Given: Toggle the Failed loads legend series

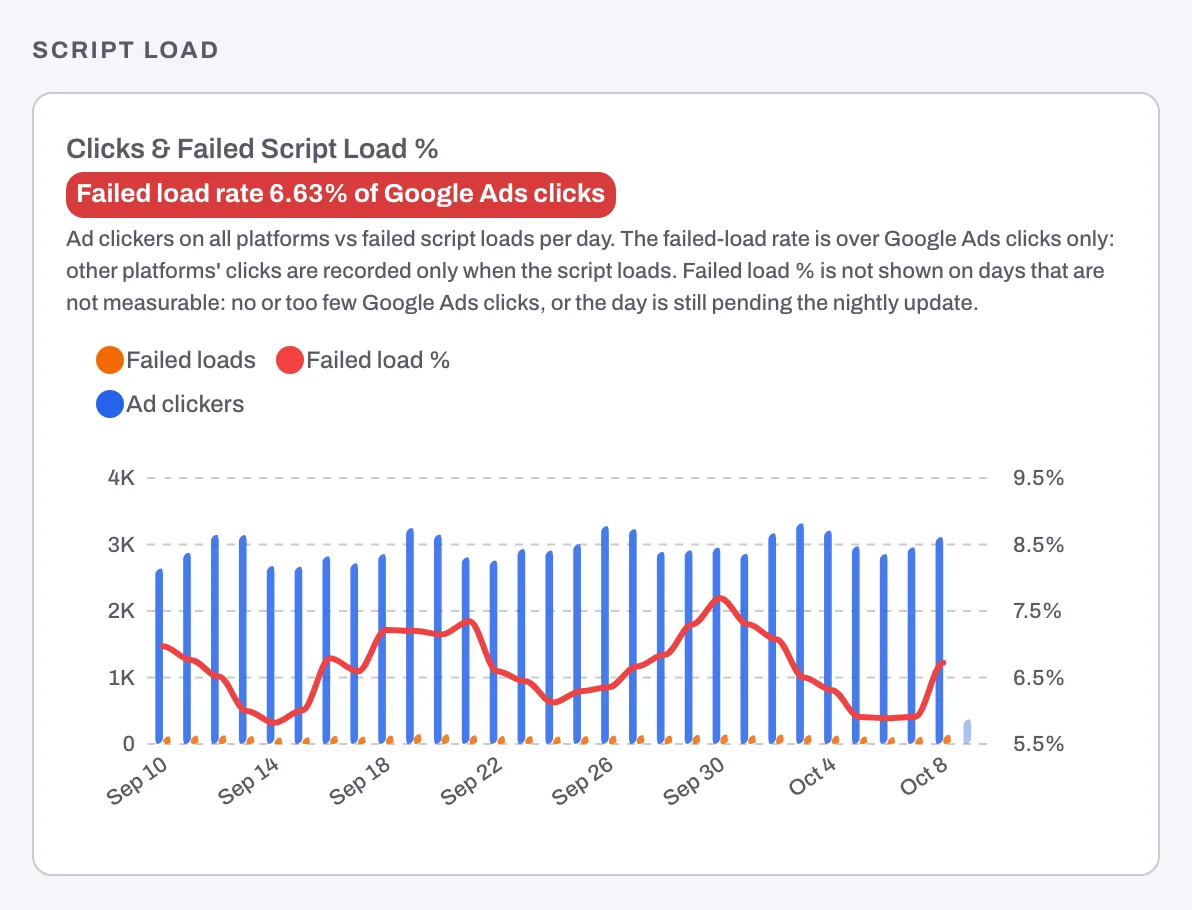Looking at the screenshot, I should click(x=176, y=360).
